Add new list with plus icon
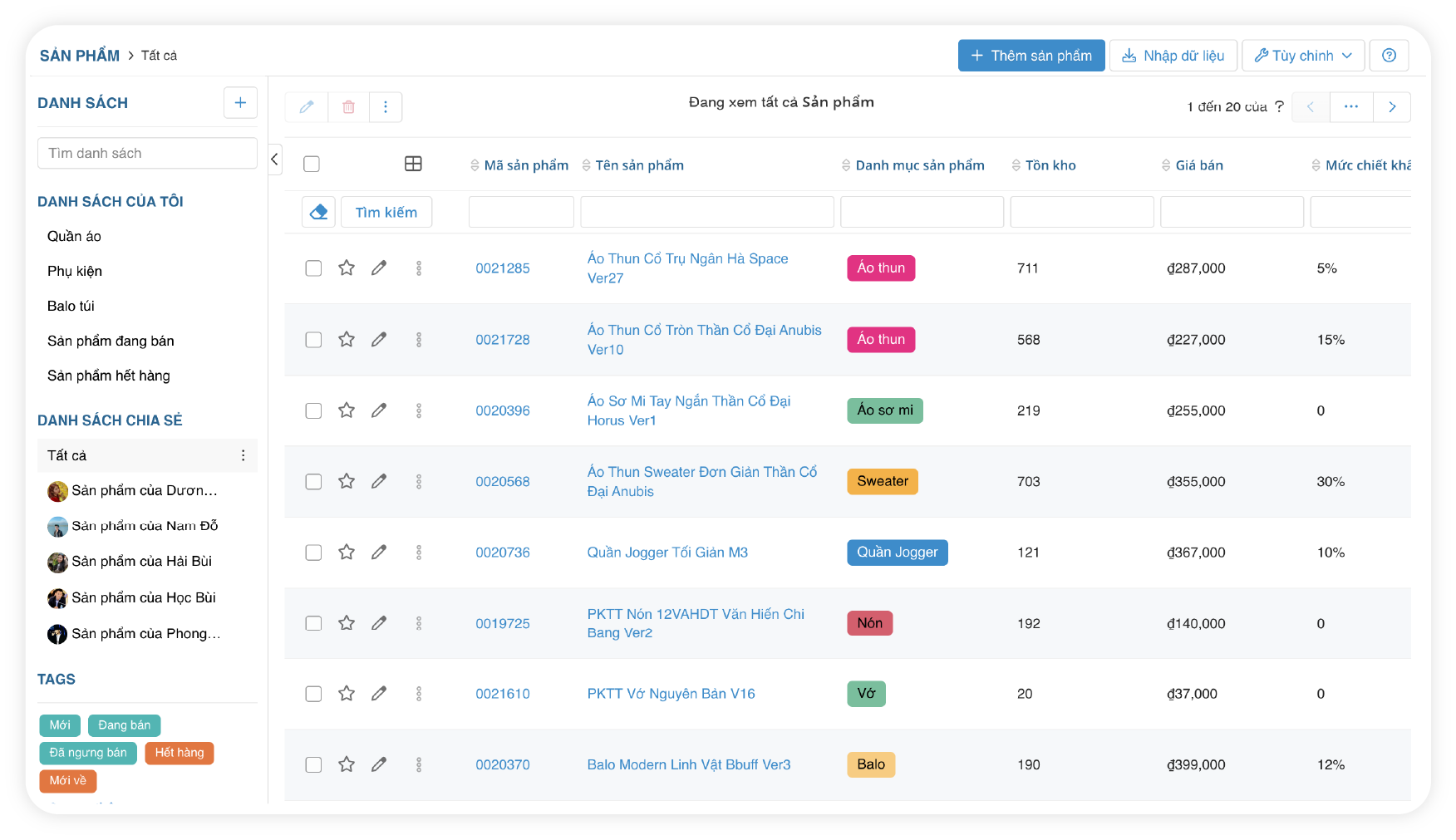The image size is (1456, 840). coord(240,103)
